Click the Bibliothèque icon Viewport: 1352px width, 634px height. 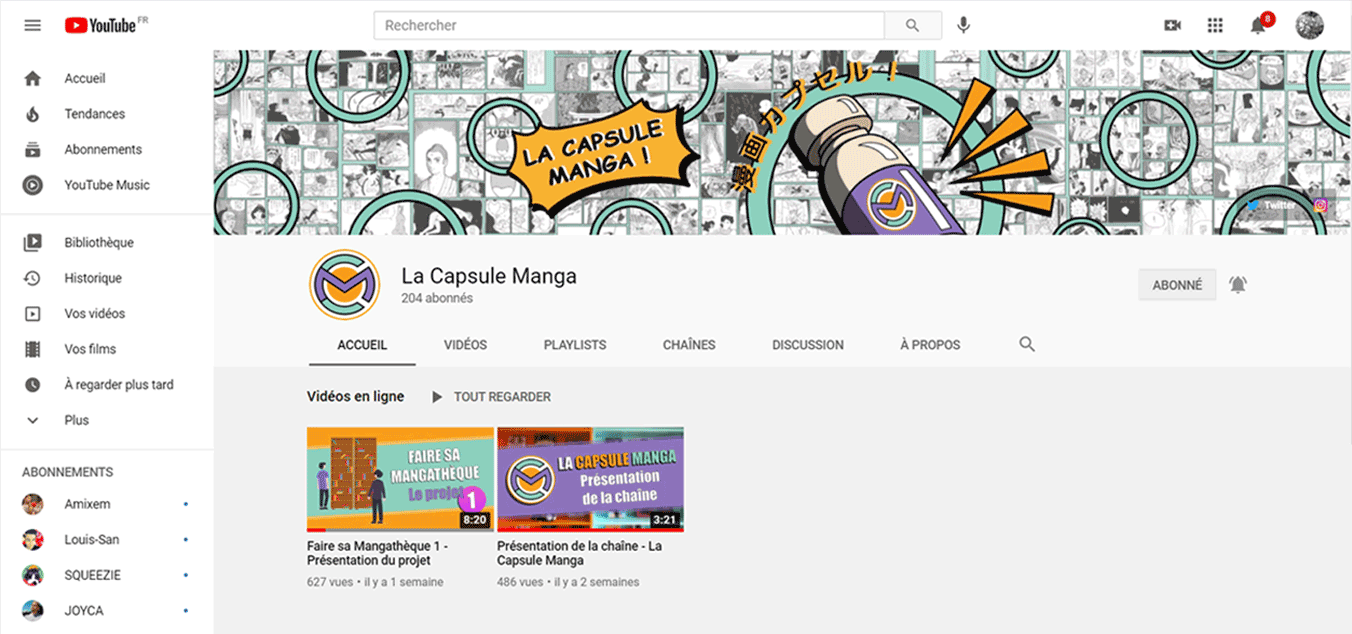(33, 242)
